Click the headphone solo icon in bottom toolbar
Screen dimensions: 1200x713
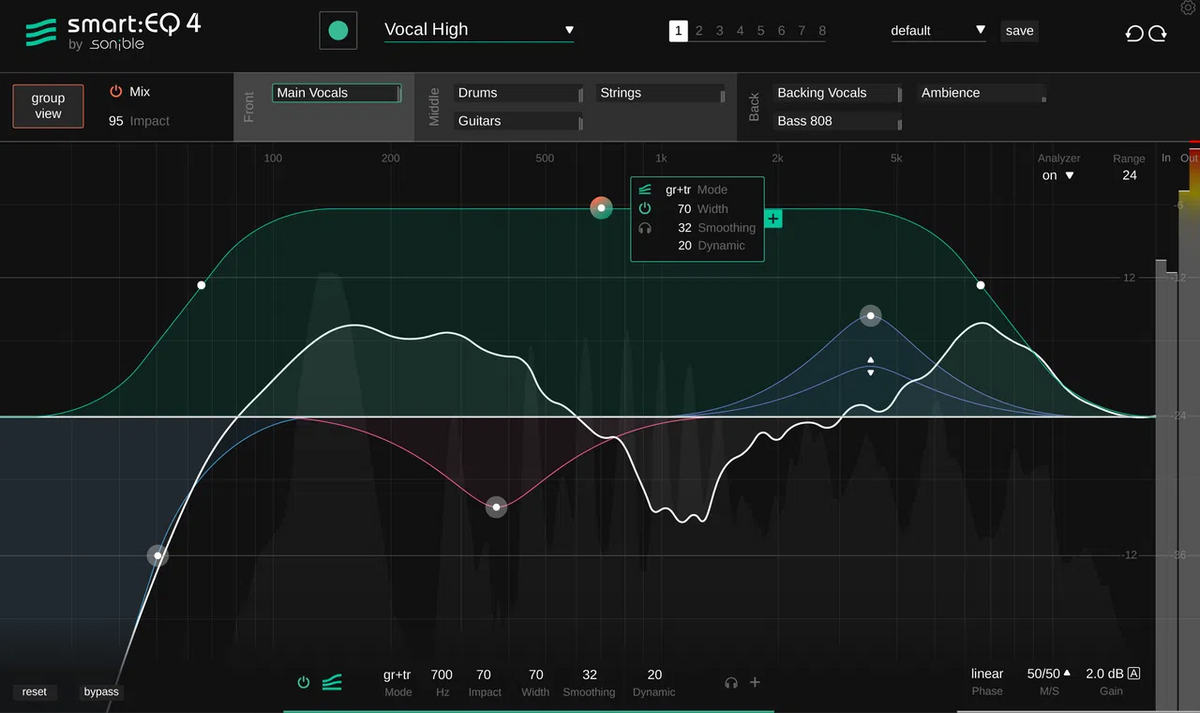point(731,682)
